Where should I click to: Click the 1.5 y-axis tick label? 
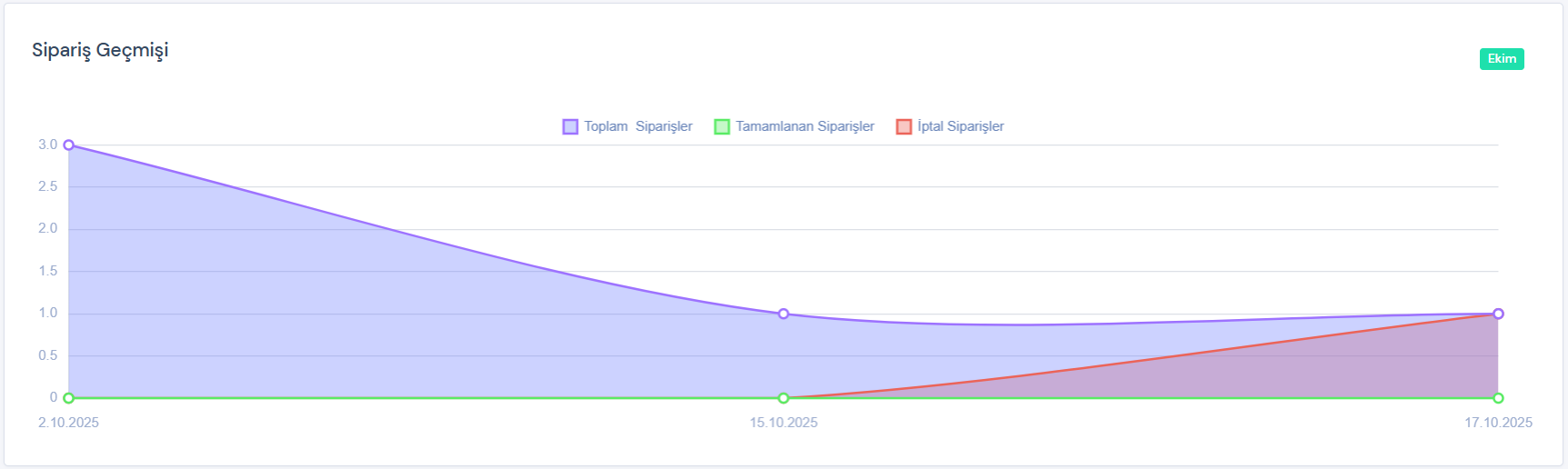(x=48, y=271)
